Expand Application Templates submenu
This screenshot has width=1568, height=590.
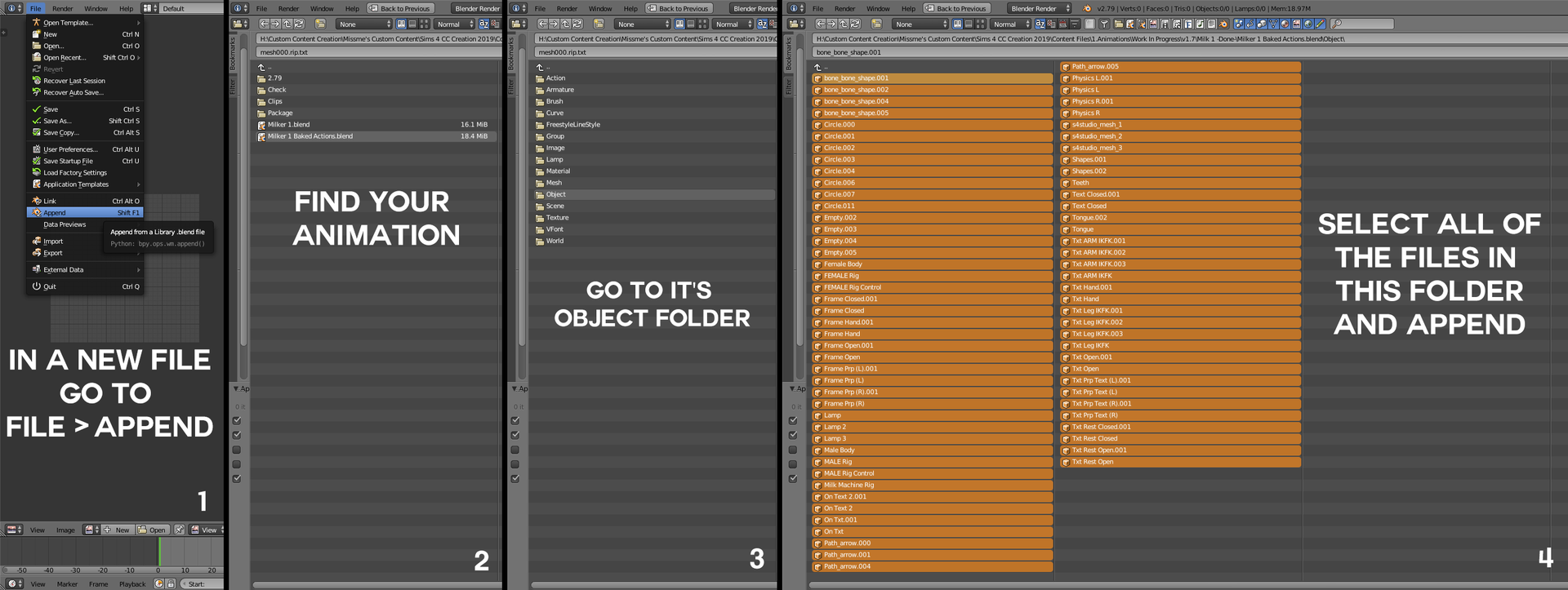pos(85,184)
